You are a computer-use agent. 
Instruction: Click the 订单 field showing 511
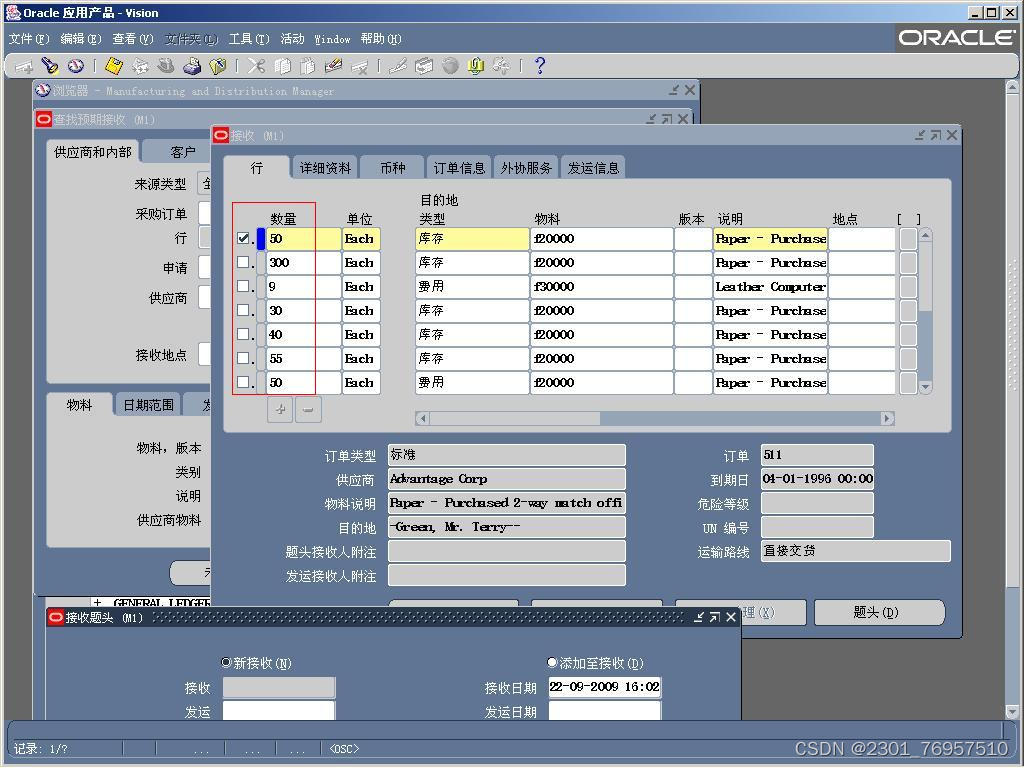[x=817, y=455]
